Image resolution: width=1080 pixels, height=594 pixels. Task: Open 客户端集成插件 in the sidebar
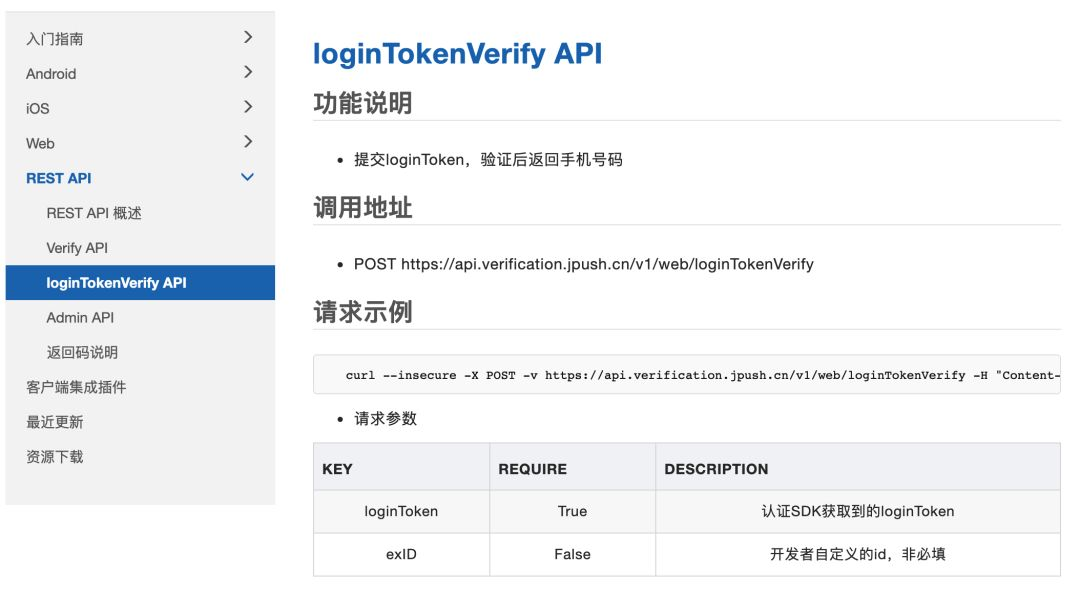pyautogui.click(x=76, y=387)
